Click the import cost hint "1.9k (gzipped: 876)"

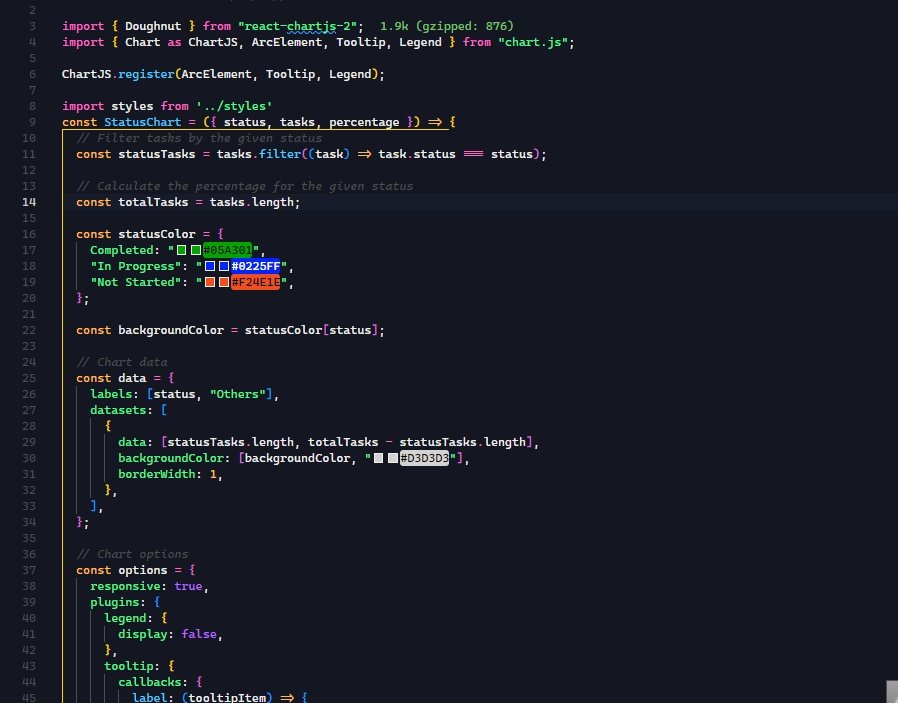[x=447, y=26]
